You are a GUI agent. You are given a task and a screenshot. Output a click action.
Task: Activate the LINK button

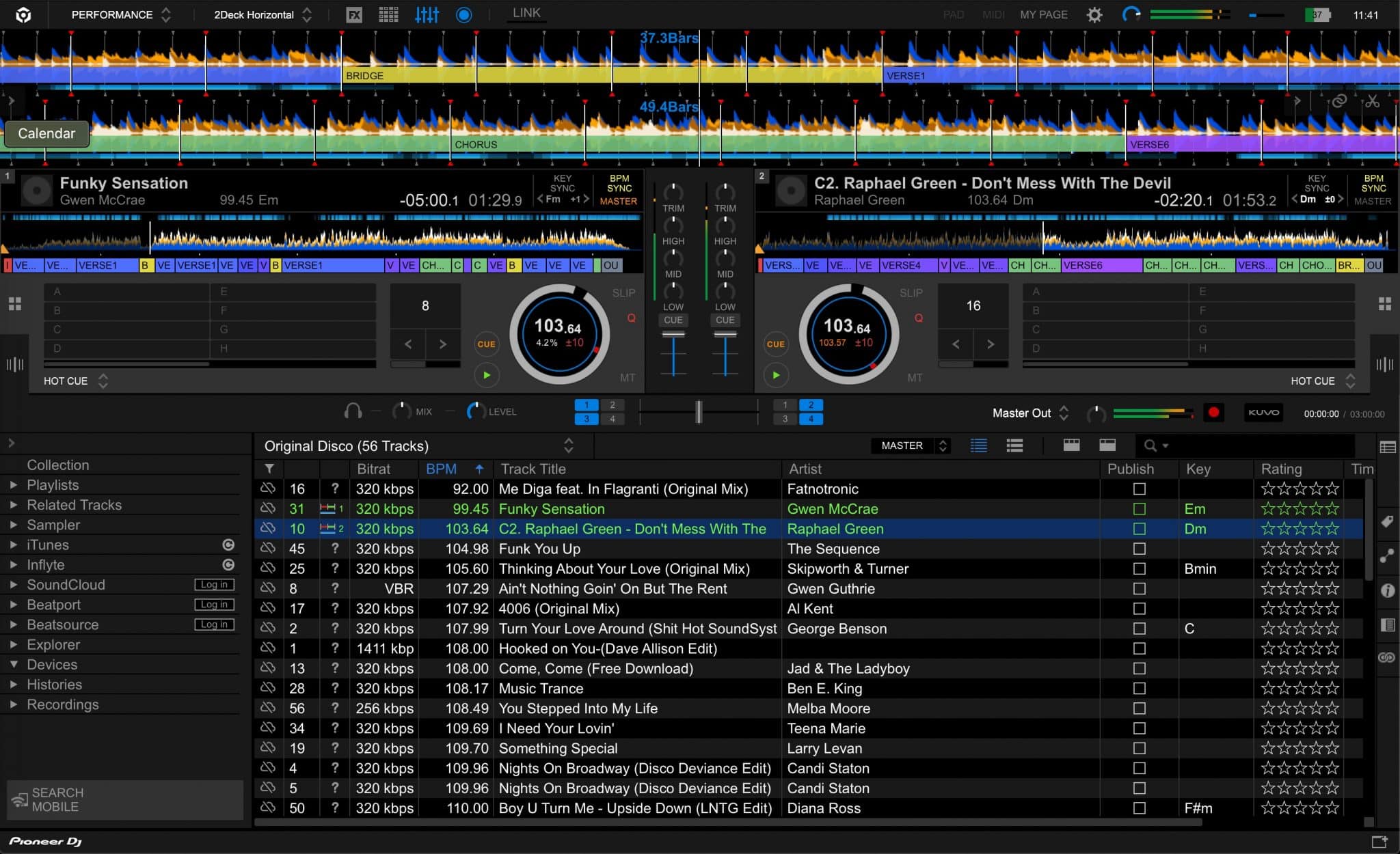[526, 12]
